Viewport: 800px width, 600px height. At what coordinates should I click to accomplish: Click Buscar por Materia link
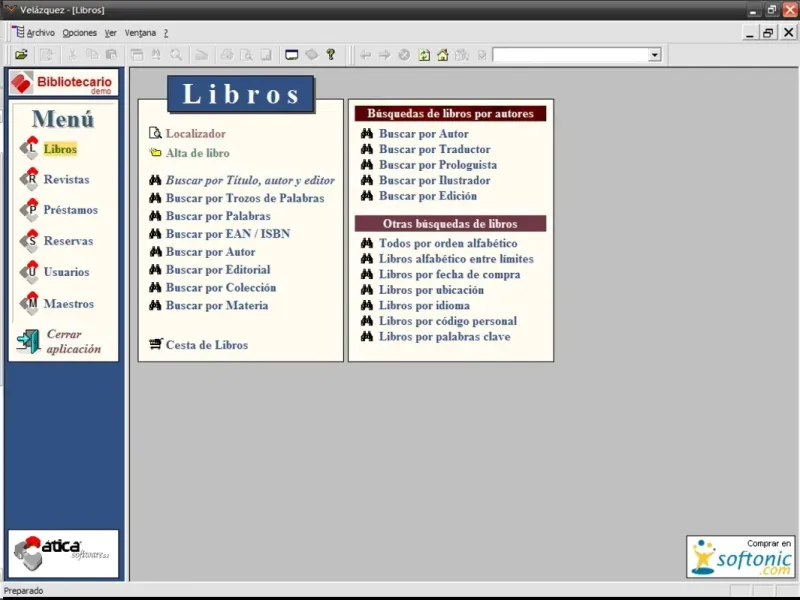pyautogui.click(x=217, y=305)
